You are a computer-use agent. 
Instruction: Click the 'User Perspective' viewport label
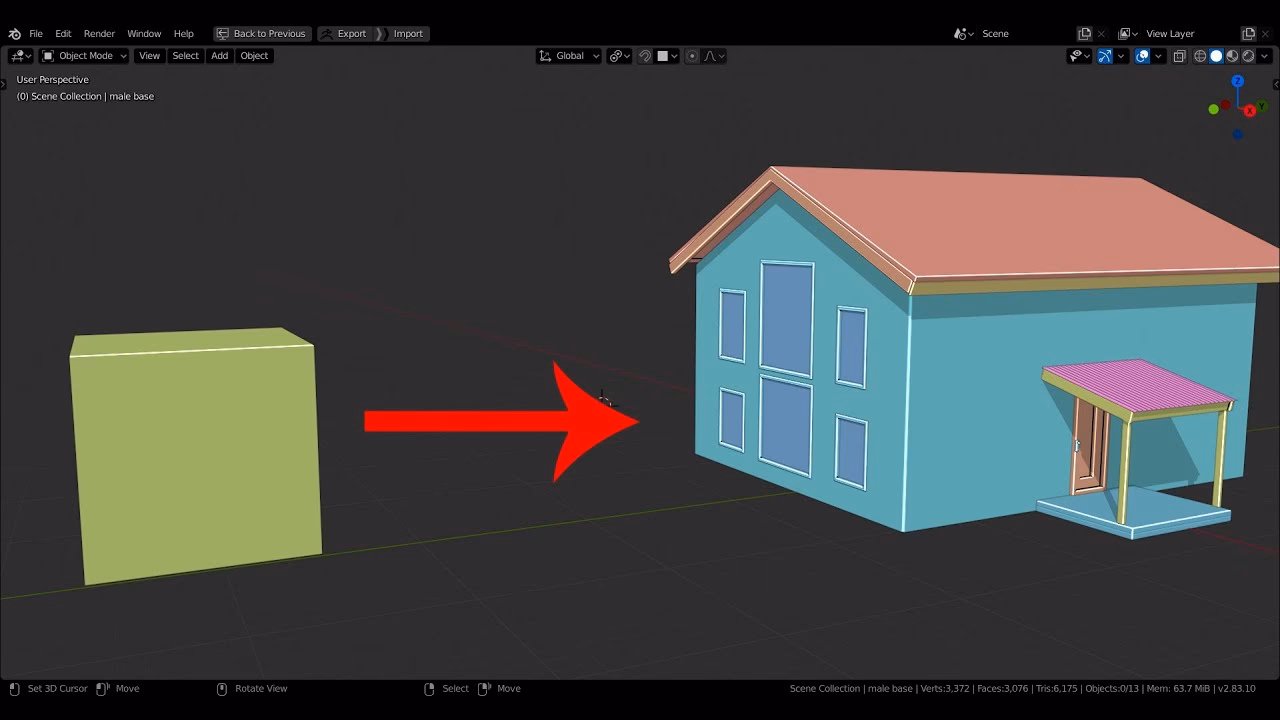tap(53, 80)
